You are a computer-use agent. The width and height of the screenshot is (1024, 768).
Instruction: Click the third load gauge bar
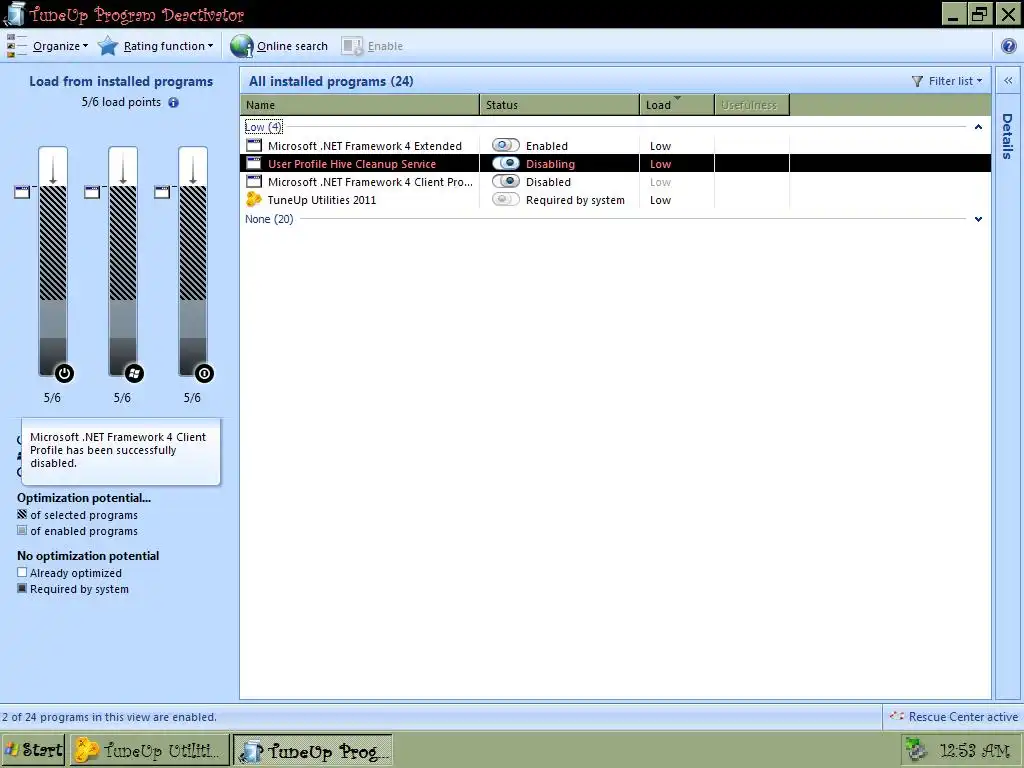click(193, 261)
